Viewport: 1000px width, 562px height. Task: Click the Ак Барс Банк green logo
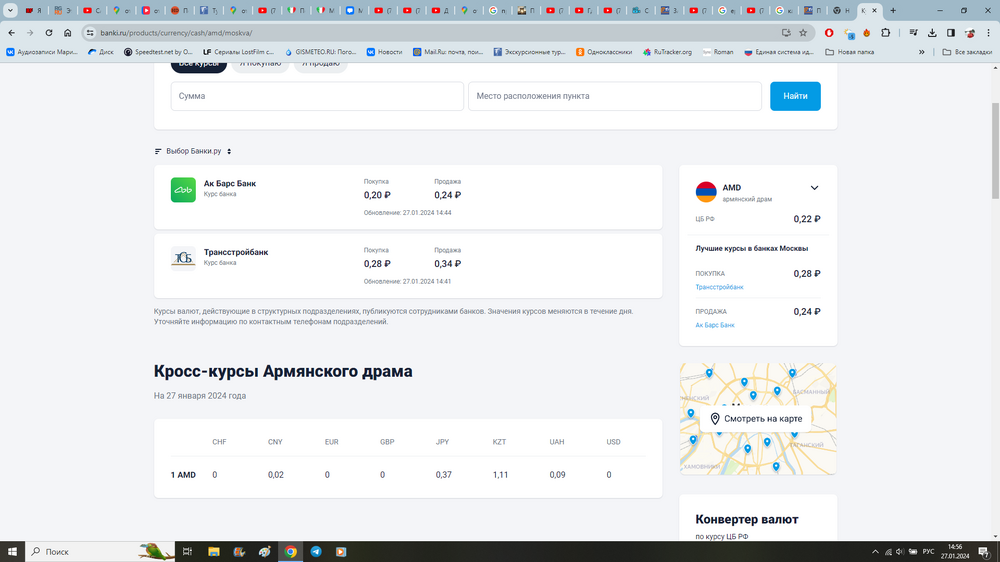(183, 189)
